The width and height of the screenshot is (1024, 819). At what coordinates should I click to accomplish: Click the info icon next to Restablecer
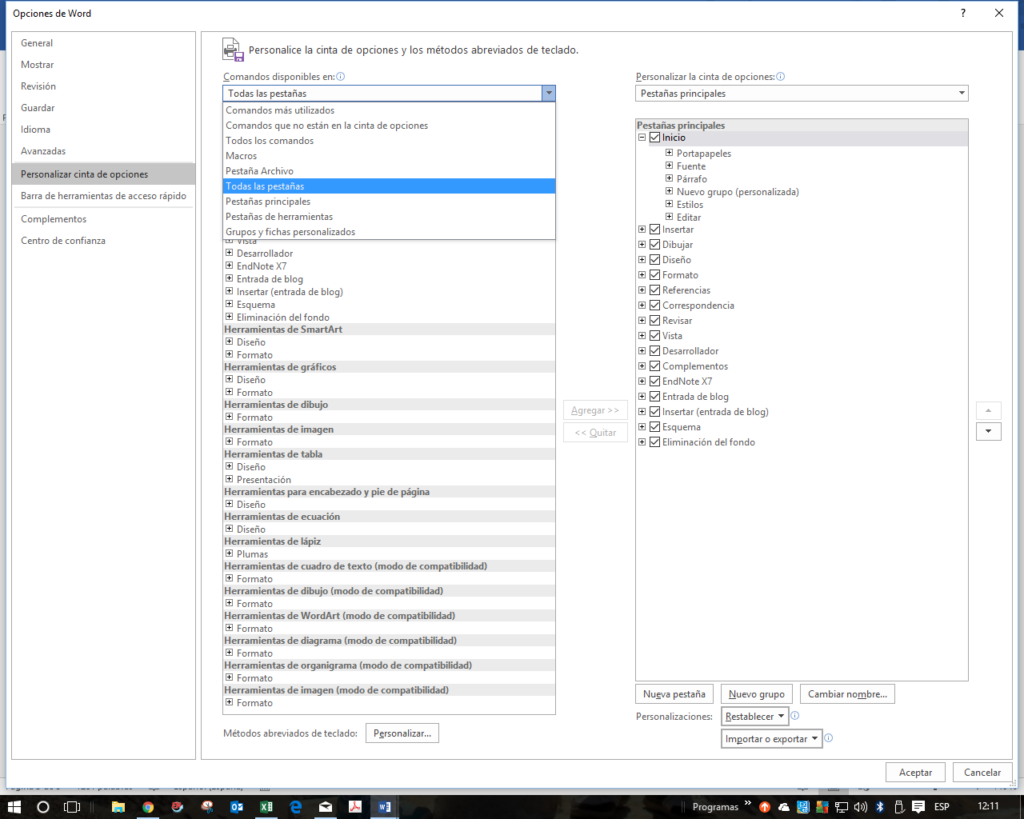(795, 716)
